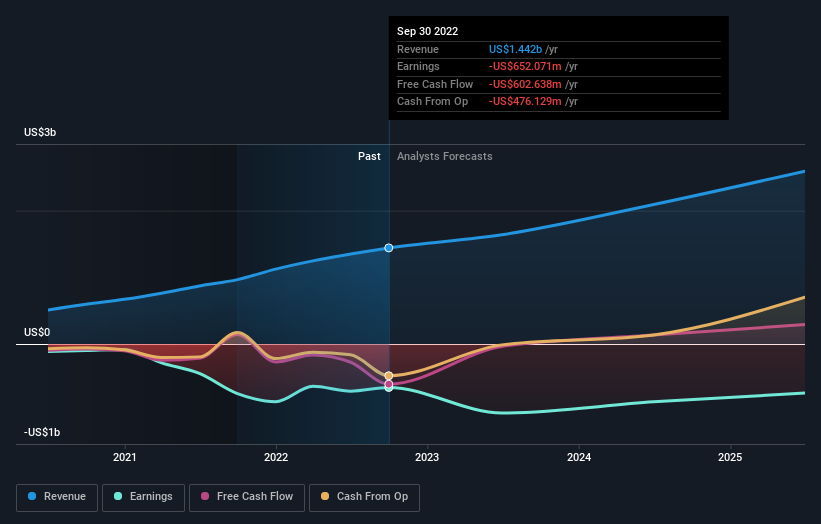Click the pink Free Cash Flow data point

pyautogui.click(x=389, y=384)
